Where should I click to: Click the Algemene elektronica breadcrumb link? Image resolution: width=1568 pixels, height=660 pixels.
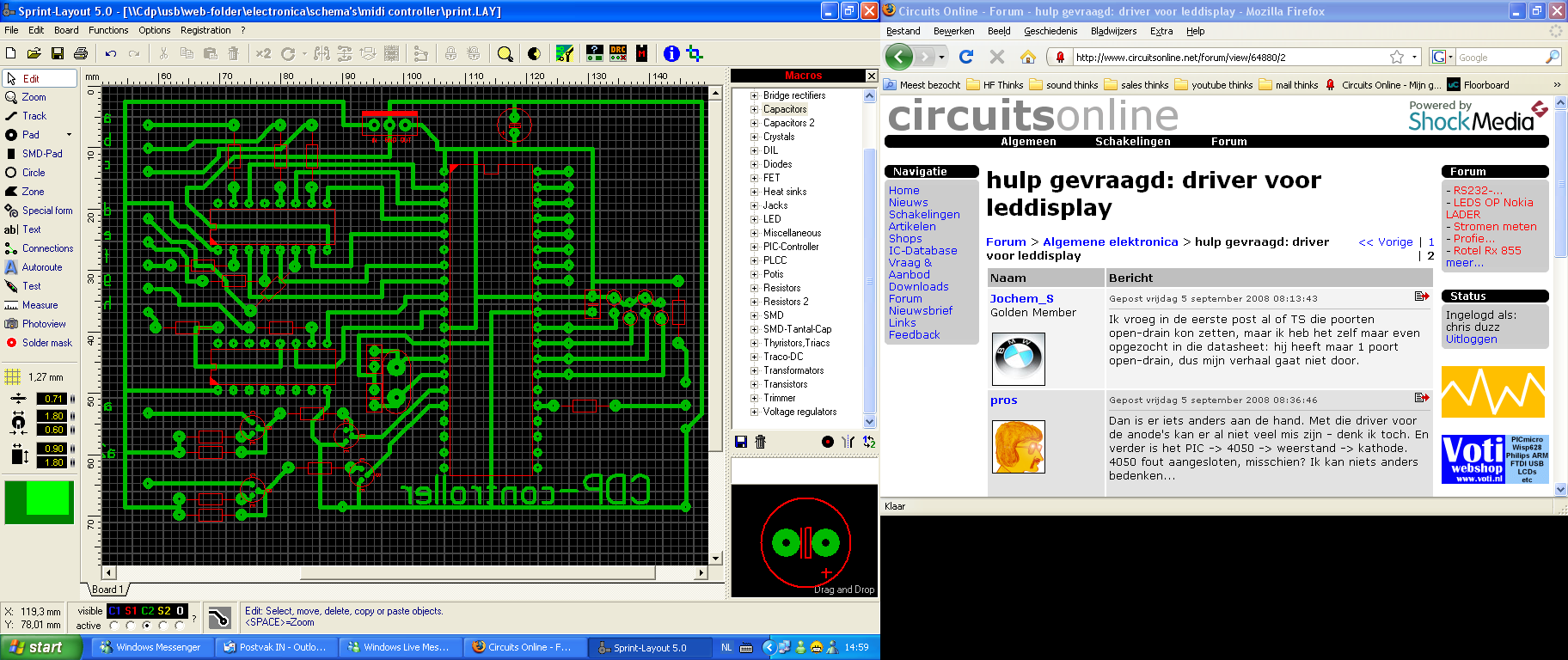1110,242
